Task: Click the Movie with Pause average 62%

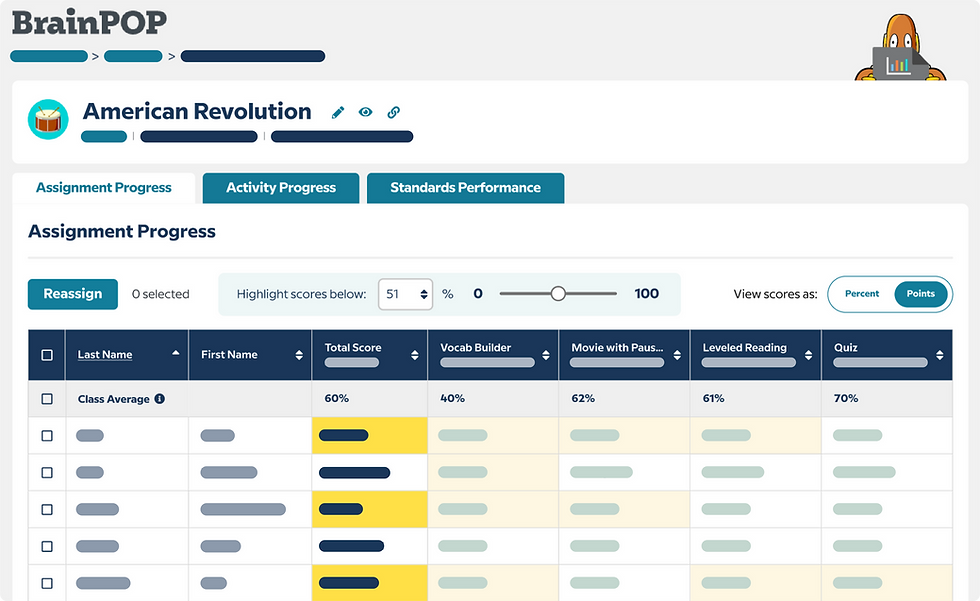Action: pyautogui.click(x=583, y=398)
